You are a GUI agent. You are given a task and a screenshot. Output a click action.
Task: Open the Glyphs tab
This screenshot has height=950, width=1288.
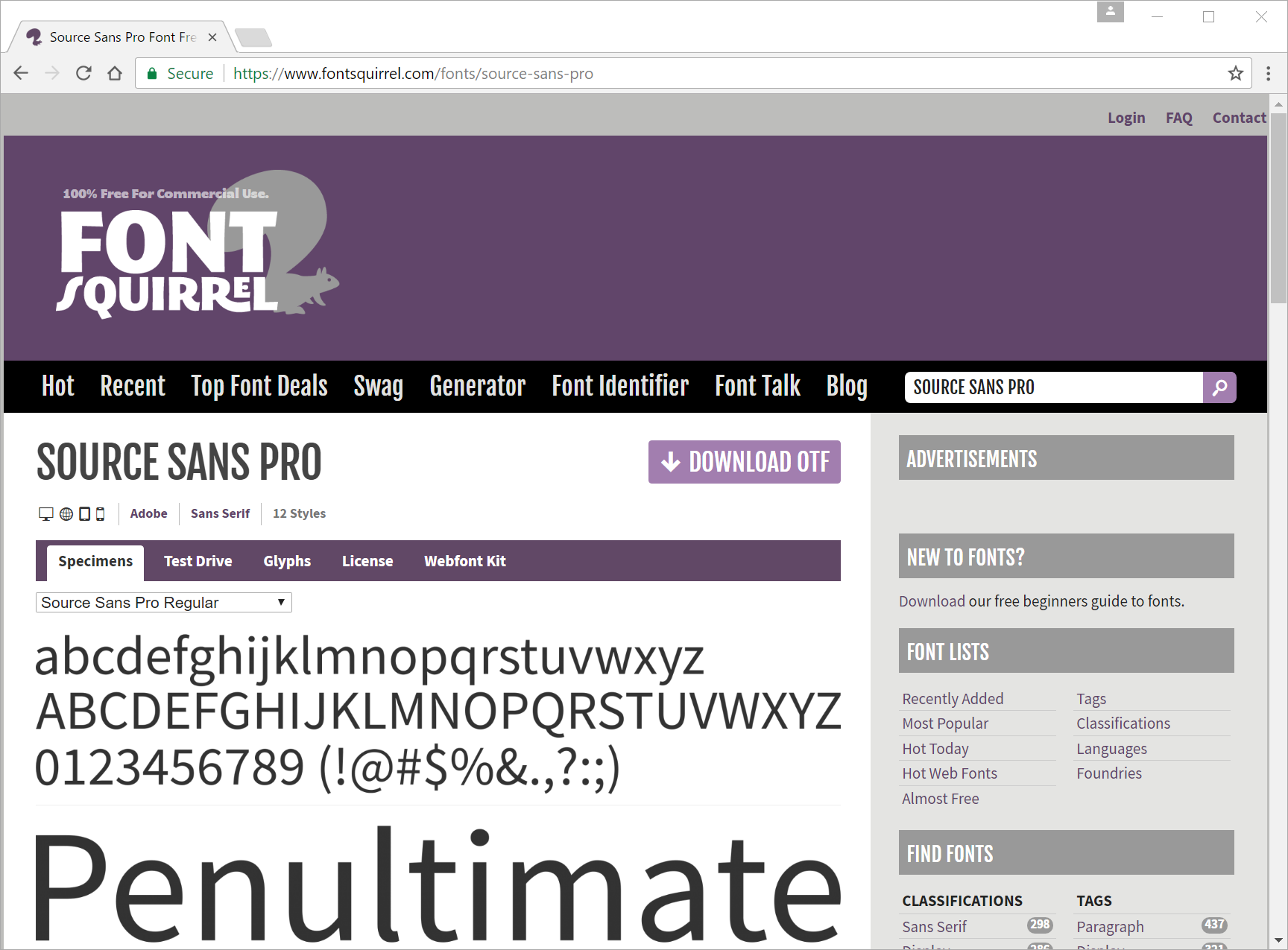tap(287, 561)
